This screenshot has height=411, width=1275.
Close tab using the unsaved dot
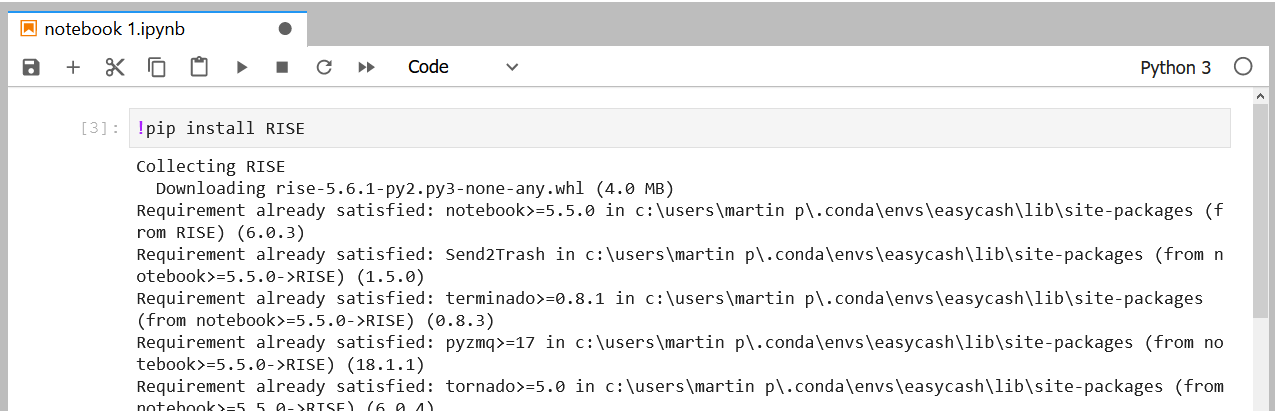click(285, 29)
